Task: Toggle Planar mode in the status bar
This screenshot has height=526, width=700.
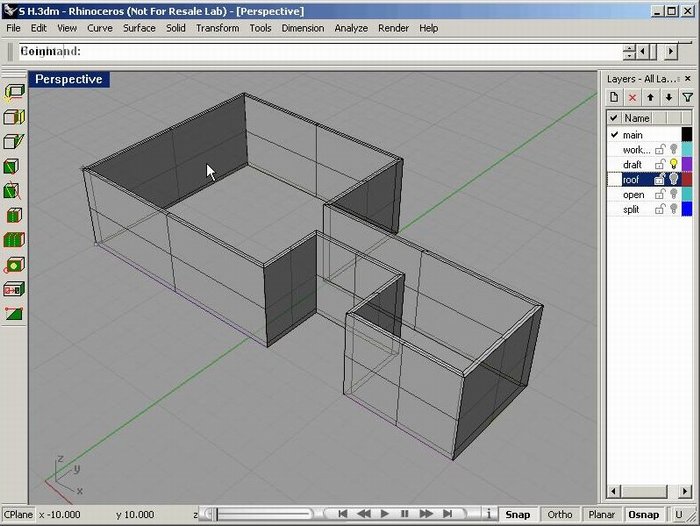Action: 602,514
